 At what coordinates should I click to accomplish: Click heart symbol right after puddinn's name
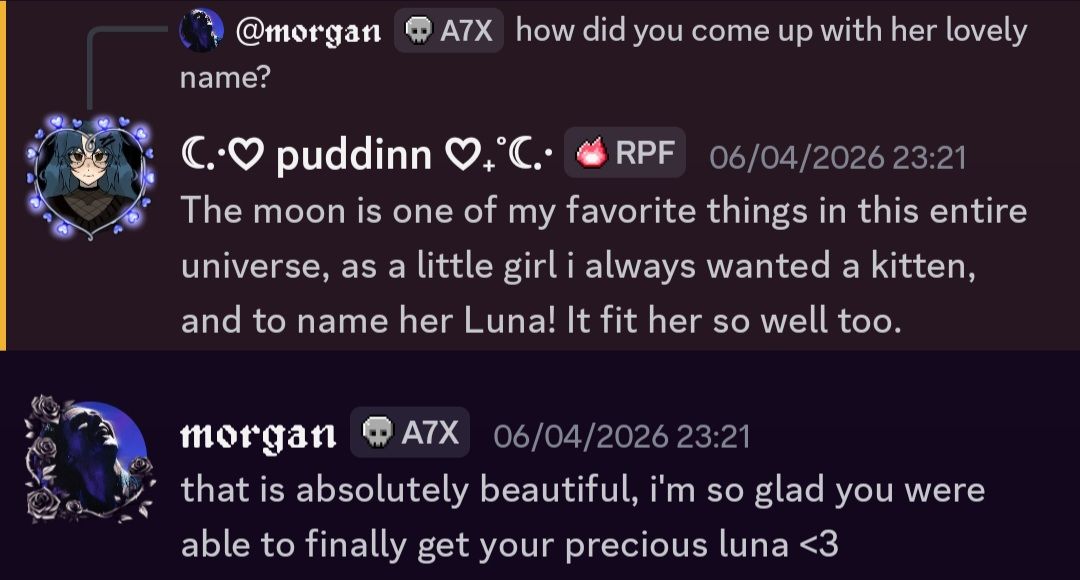[x=462, y=155]
